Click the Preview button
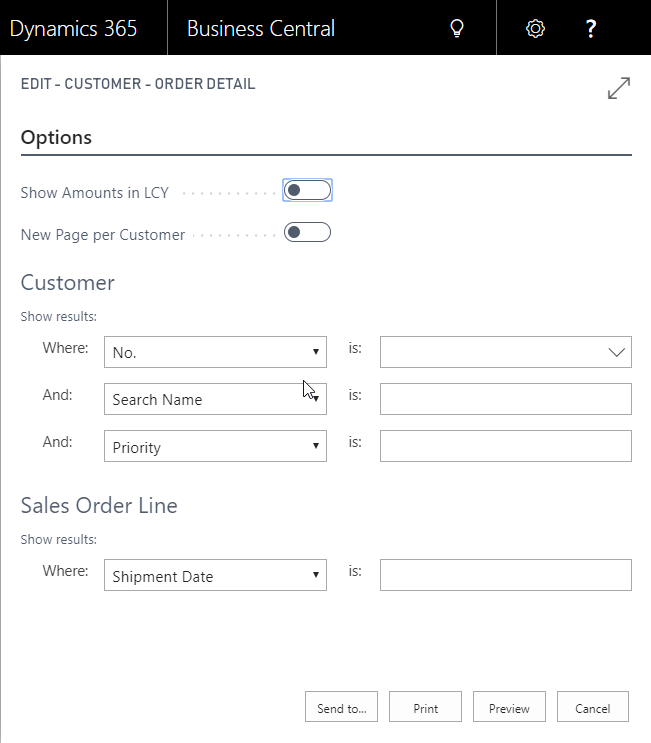The width and height of the screenshot is (651, 743). coord(509,707)
